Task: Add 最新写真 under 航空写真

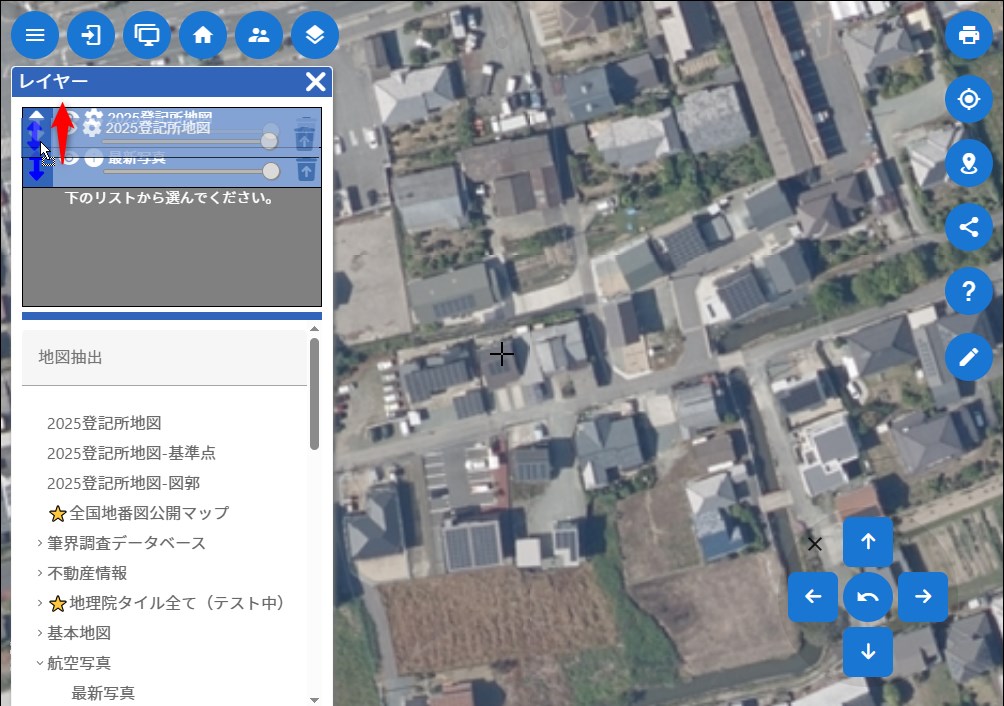Action: (x=103, y=693)
